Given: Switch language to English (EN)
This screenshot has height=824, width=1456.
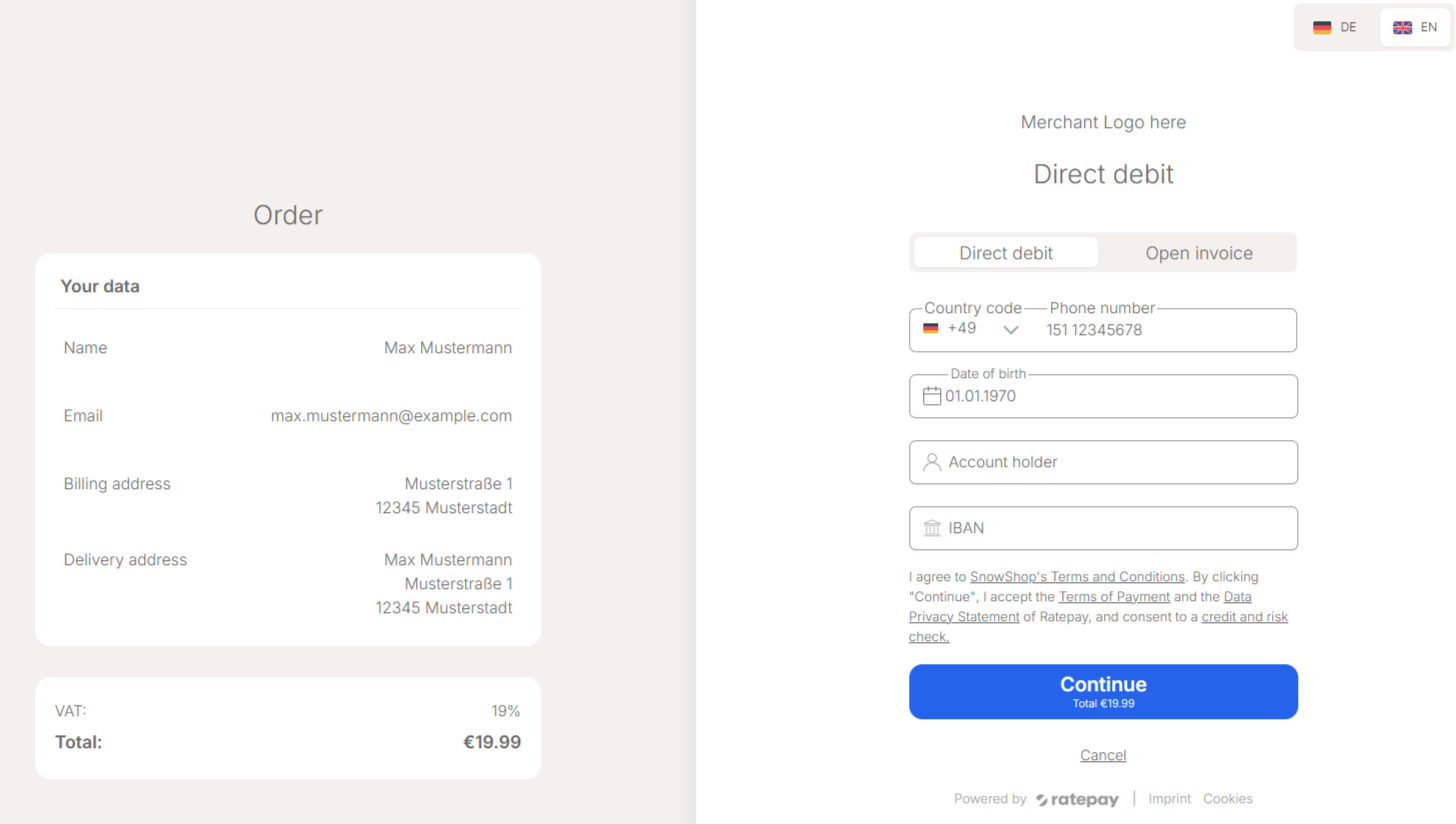Looking at the screenshot, I should pyautogui.click(x=1415, y=27).
